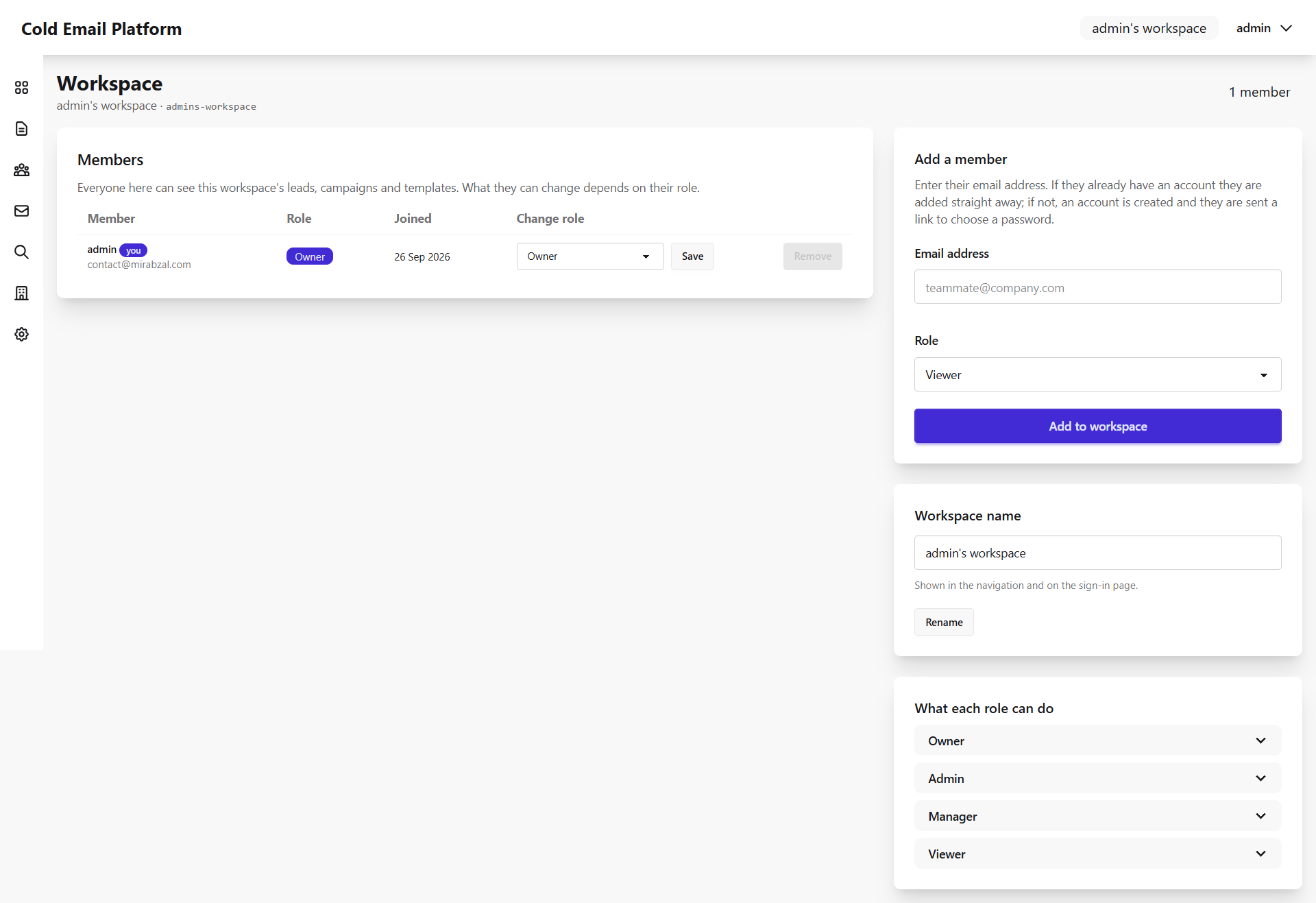Click the Member column header
This screenshot has width=1316, height=903.
111,219
